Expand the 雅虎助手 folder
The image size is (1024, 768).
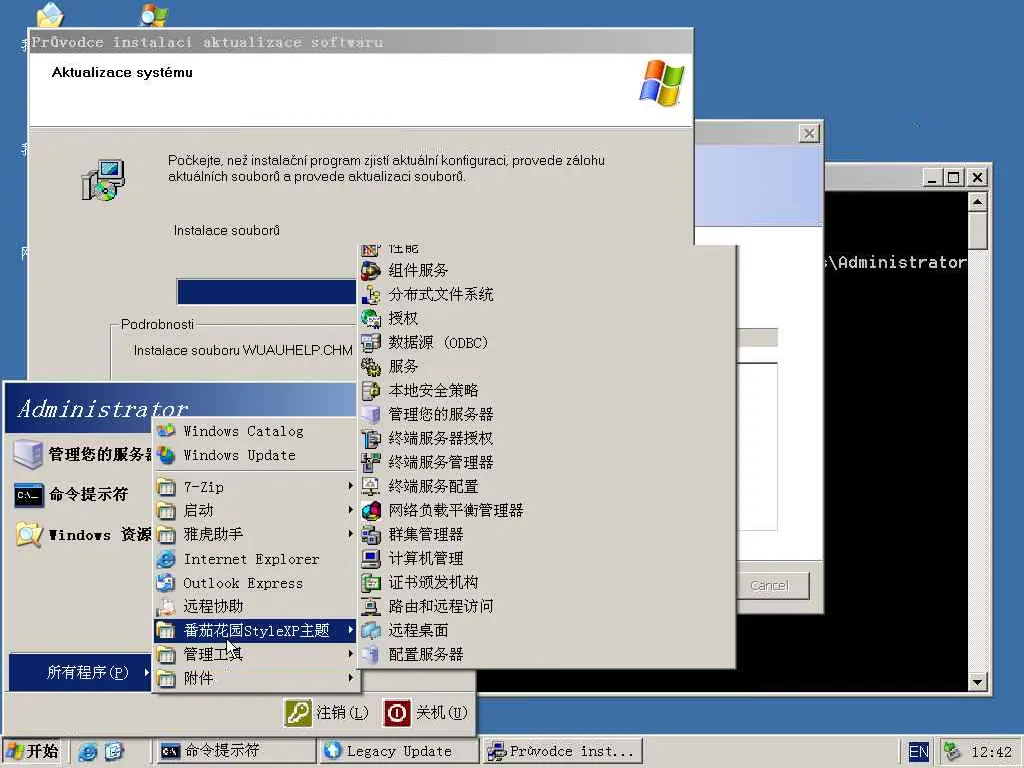[255, 535]
